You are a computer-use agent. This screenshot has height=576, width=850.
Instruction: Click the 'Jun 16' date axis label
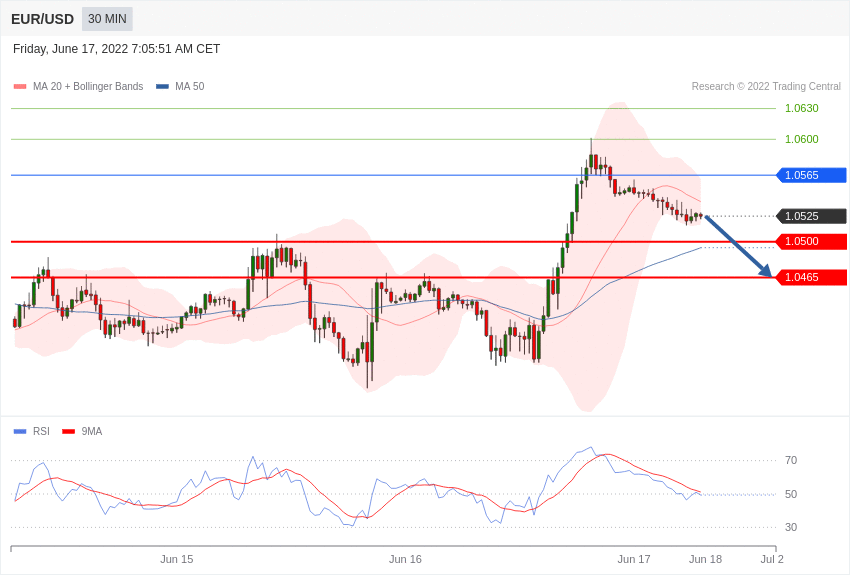click(405, 559)
